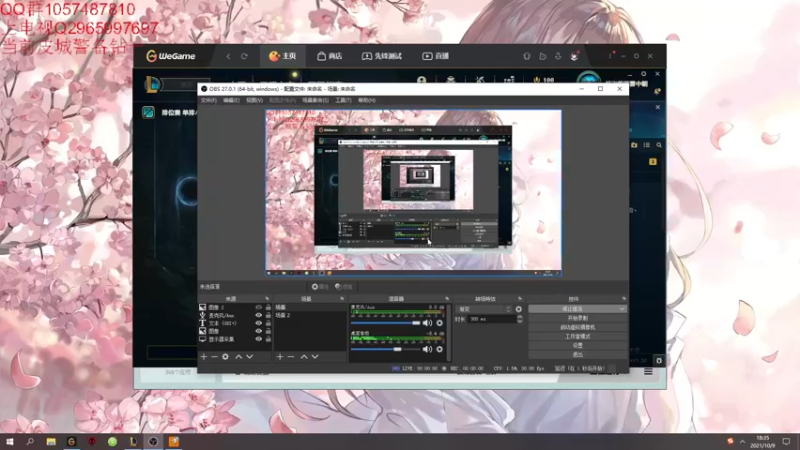The image size is (800, 450).
Task: Mute 桌面音频 speaker icon
Action: coord(428,349)
